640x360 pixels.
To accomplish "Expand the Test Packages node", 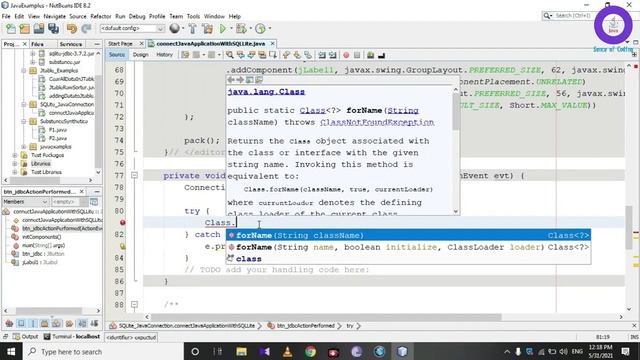I will pyautogui.click(x=15, y=155).
